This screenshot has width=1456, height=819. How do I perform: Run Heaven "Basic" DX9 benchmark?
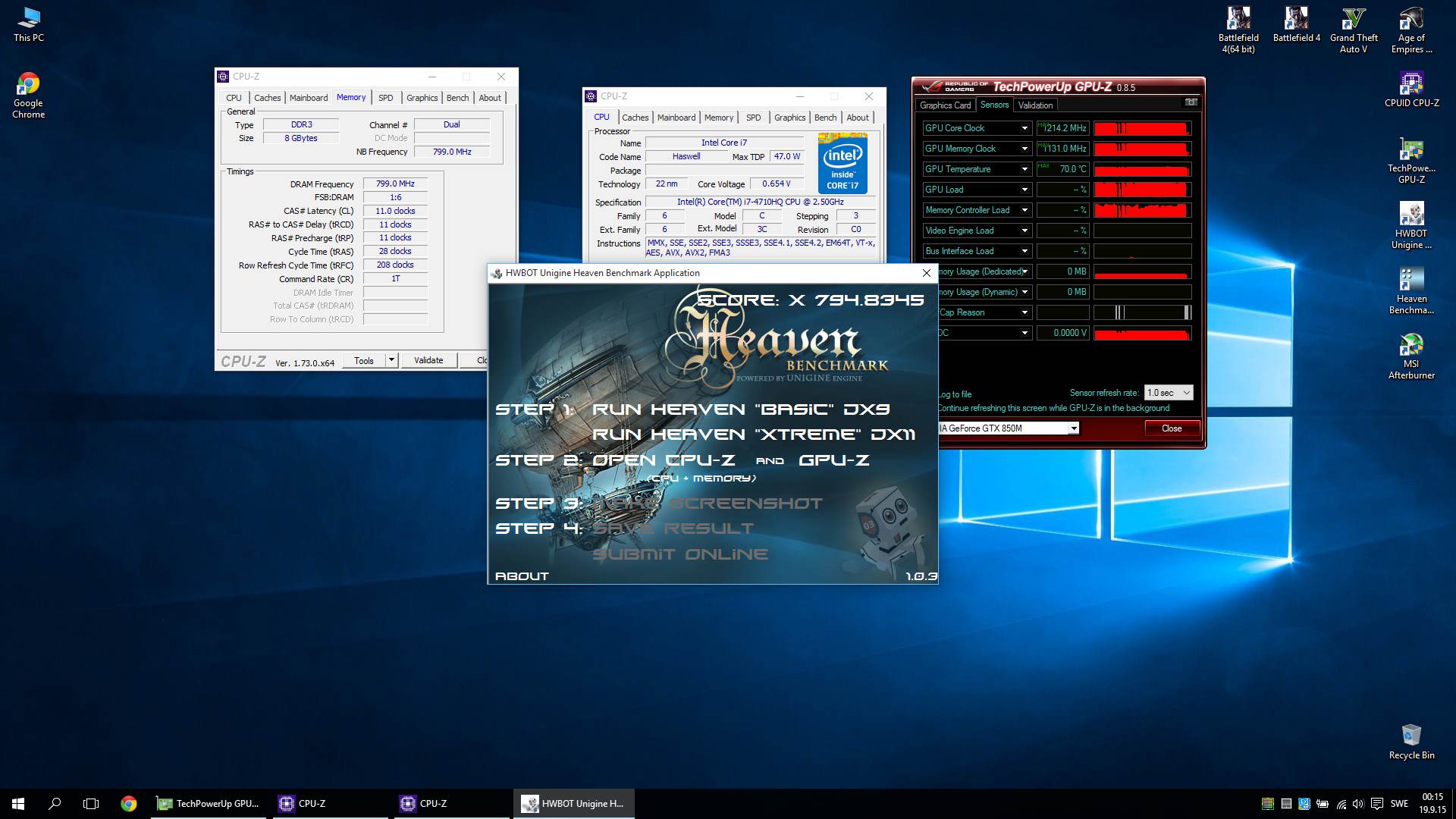click(x=741, y=409)
